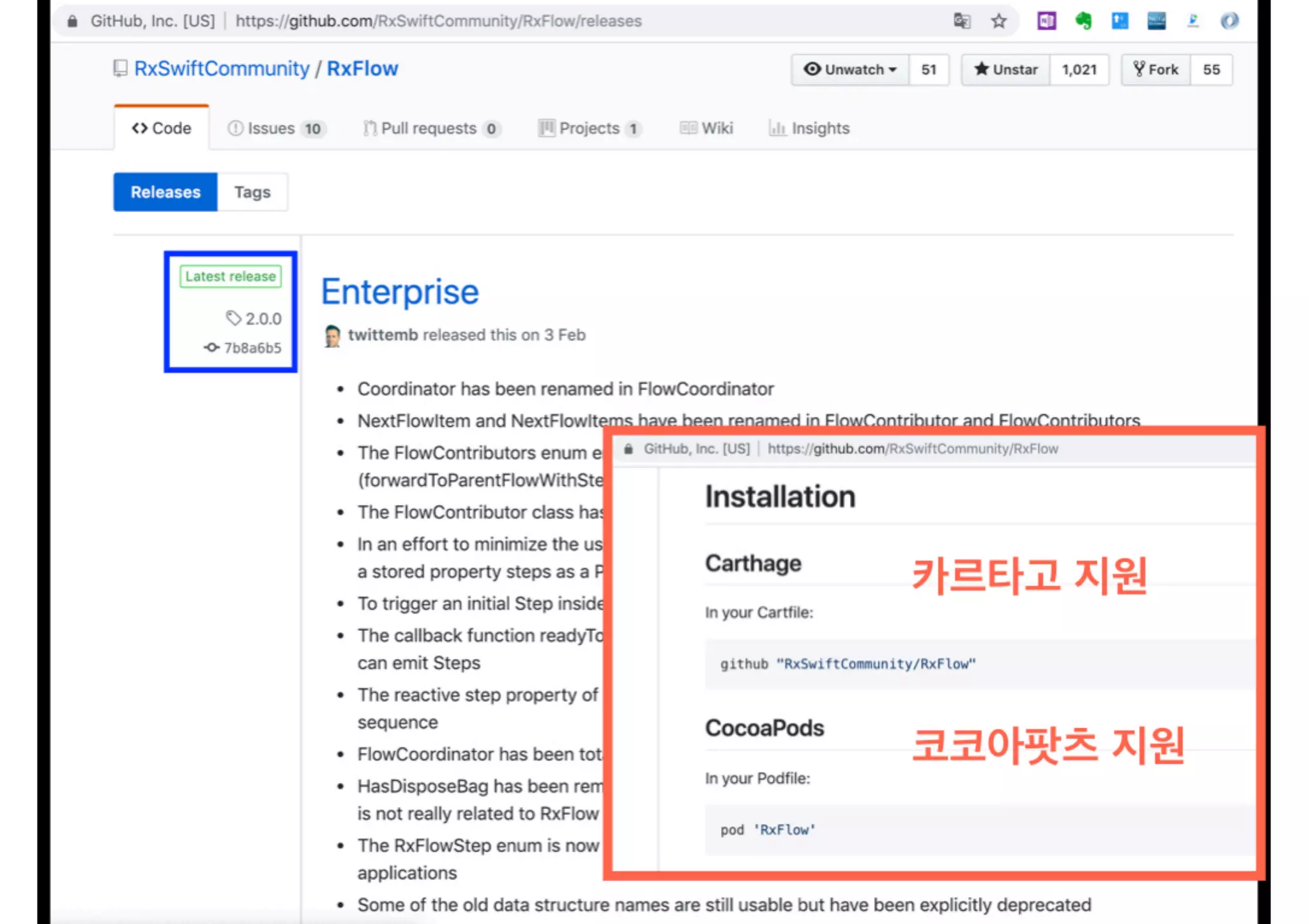This screenshot has height=924, width=1308.
Task: Open twittemb's profile link
Action: (383, 335)
